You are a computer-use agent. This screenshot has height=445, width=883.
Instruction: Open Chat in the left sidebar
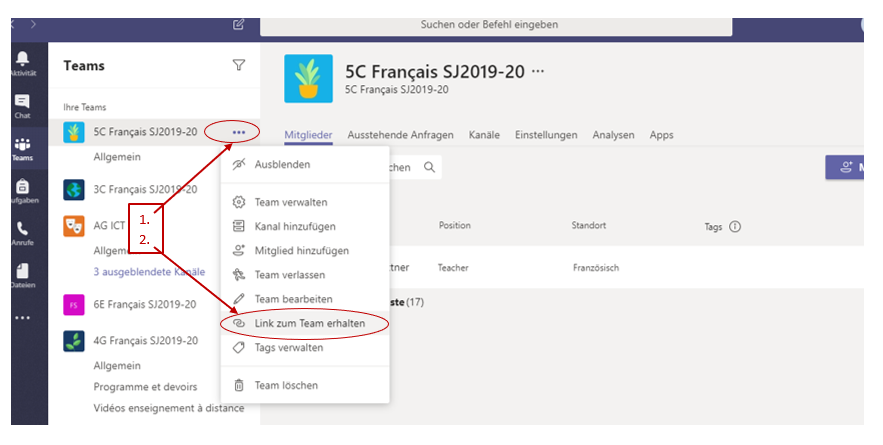(x=22, y=105)
